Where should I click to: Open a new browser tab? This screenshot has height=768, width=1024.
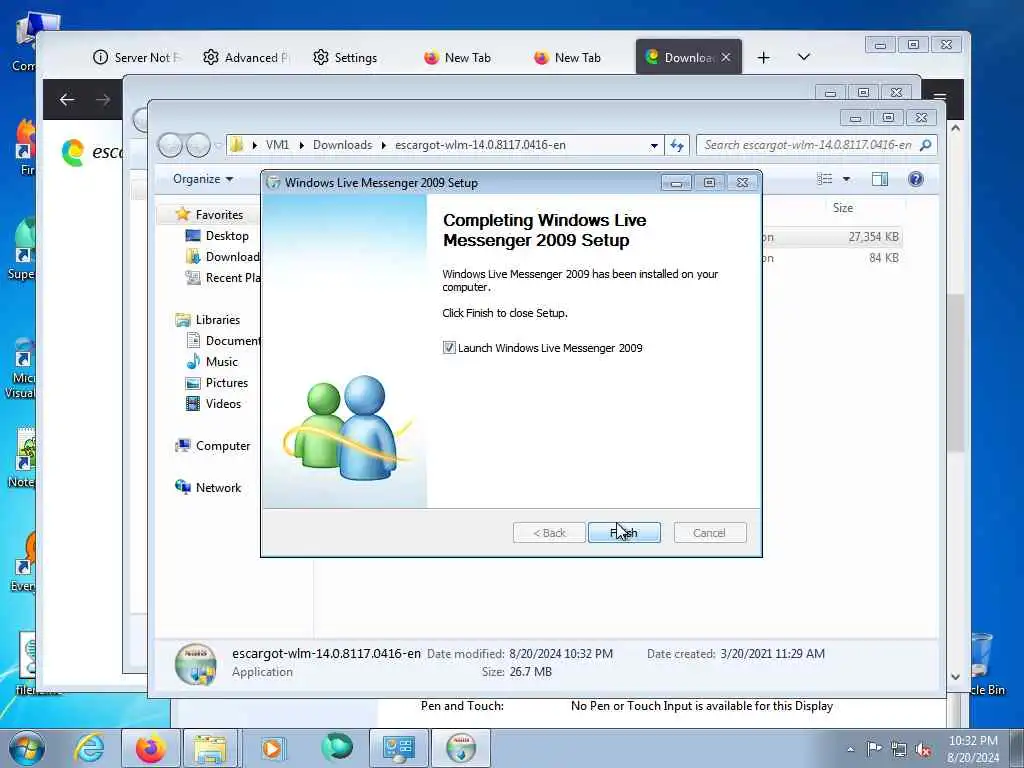pos(763,57)
